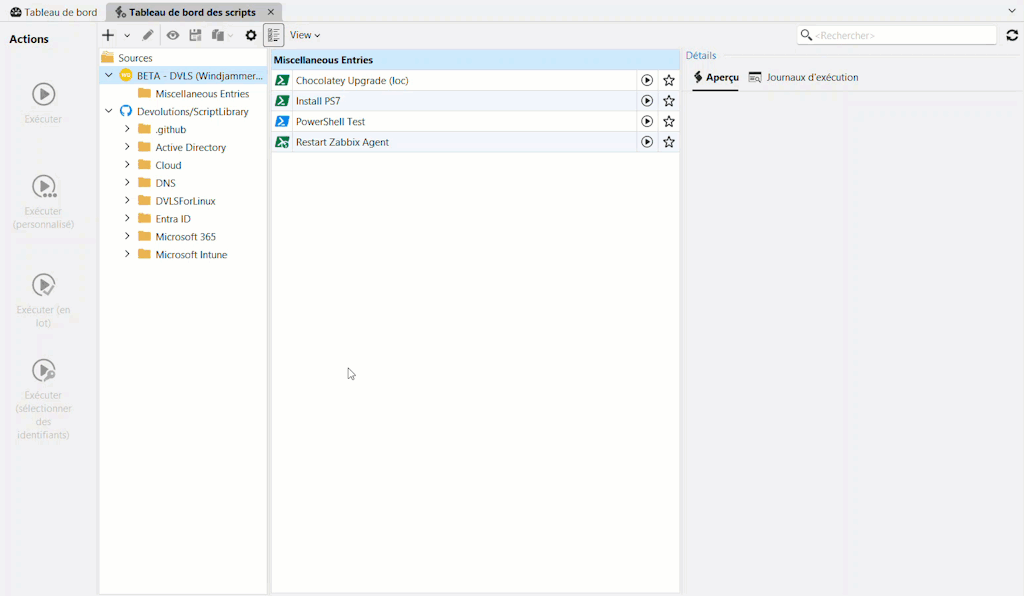Expand the Active Directory folder
Screen dimensions: 1024x596
point(128,147)
